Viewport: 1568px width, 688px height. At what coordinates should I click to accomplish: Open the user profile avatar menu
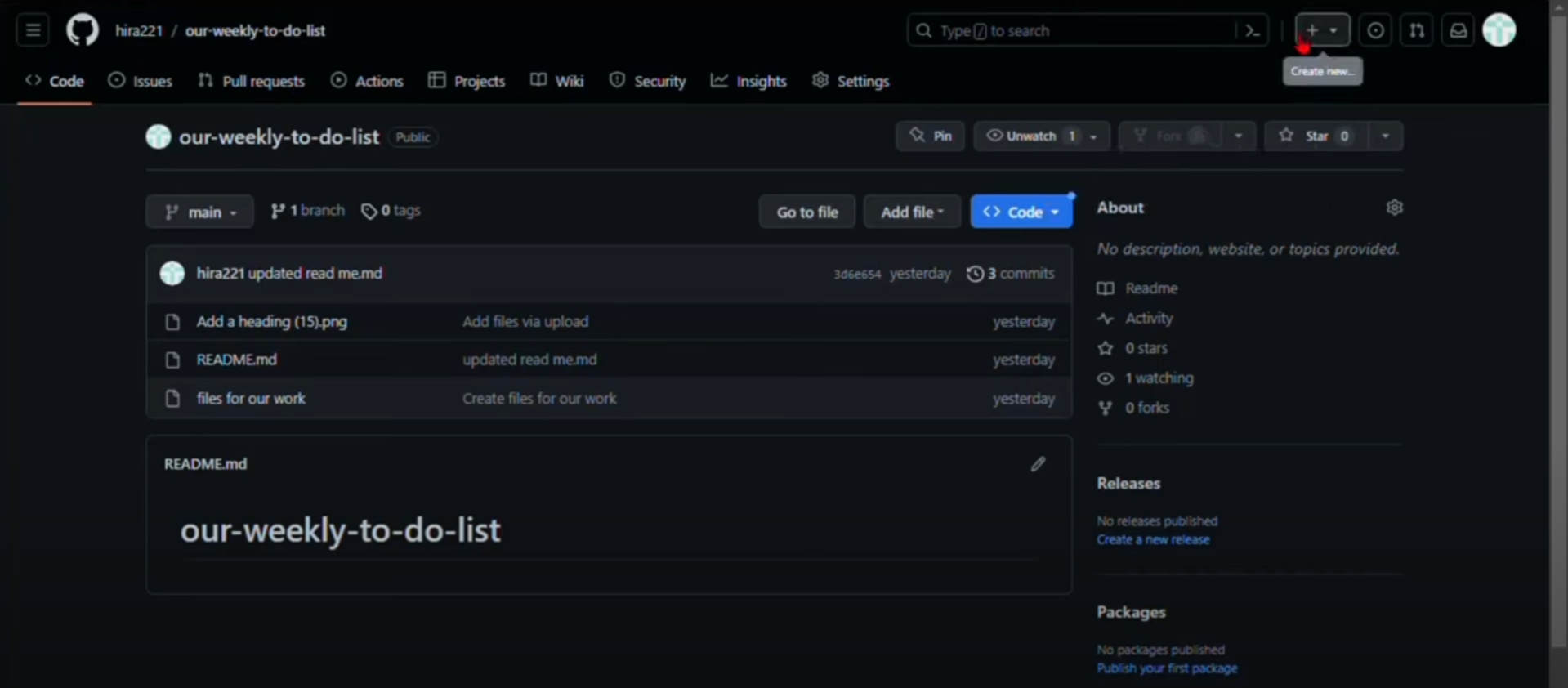(x=1499, y=31)
